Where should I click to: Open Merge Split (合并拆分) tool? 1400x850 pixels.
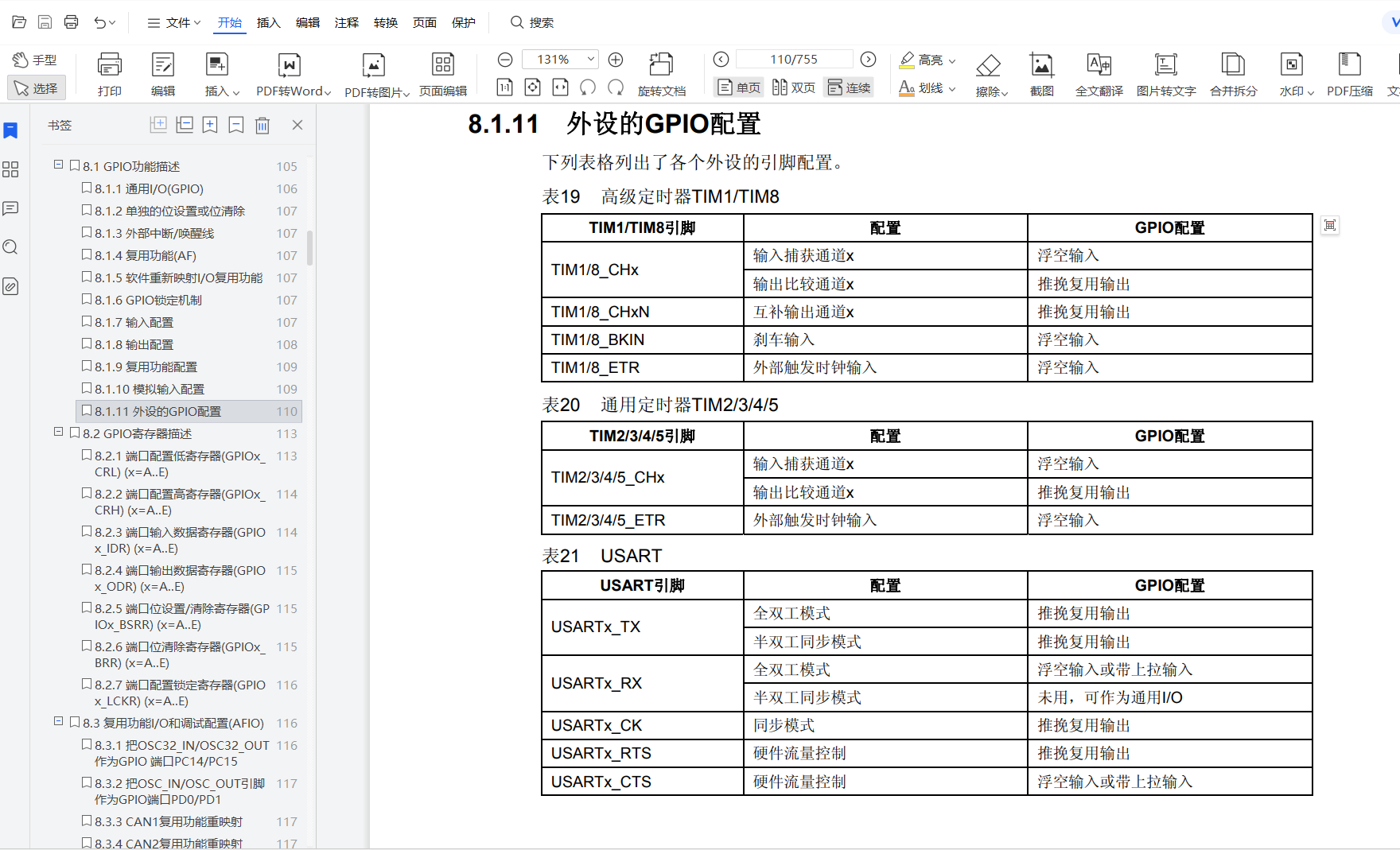click(1233, 75)
